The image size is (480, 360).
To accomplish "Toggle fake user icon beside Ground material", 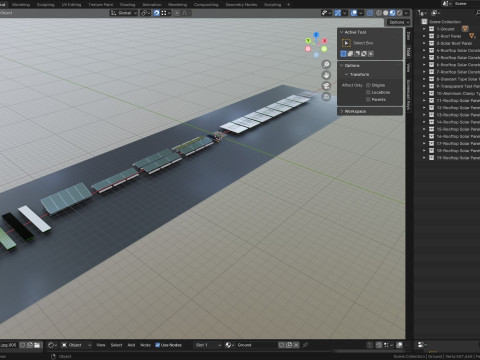I will [x=282, y=345].
